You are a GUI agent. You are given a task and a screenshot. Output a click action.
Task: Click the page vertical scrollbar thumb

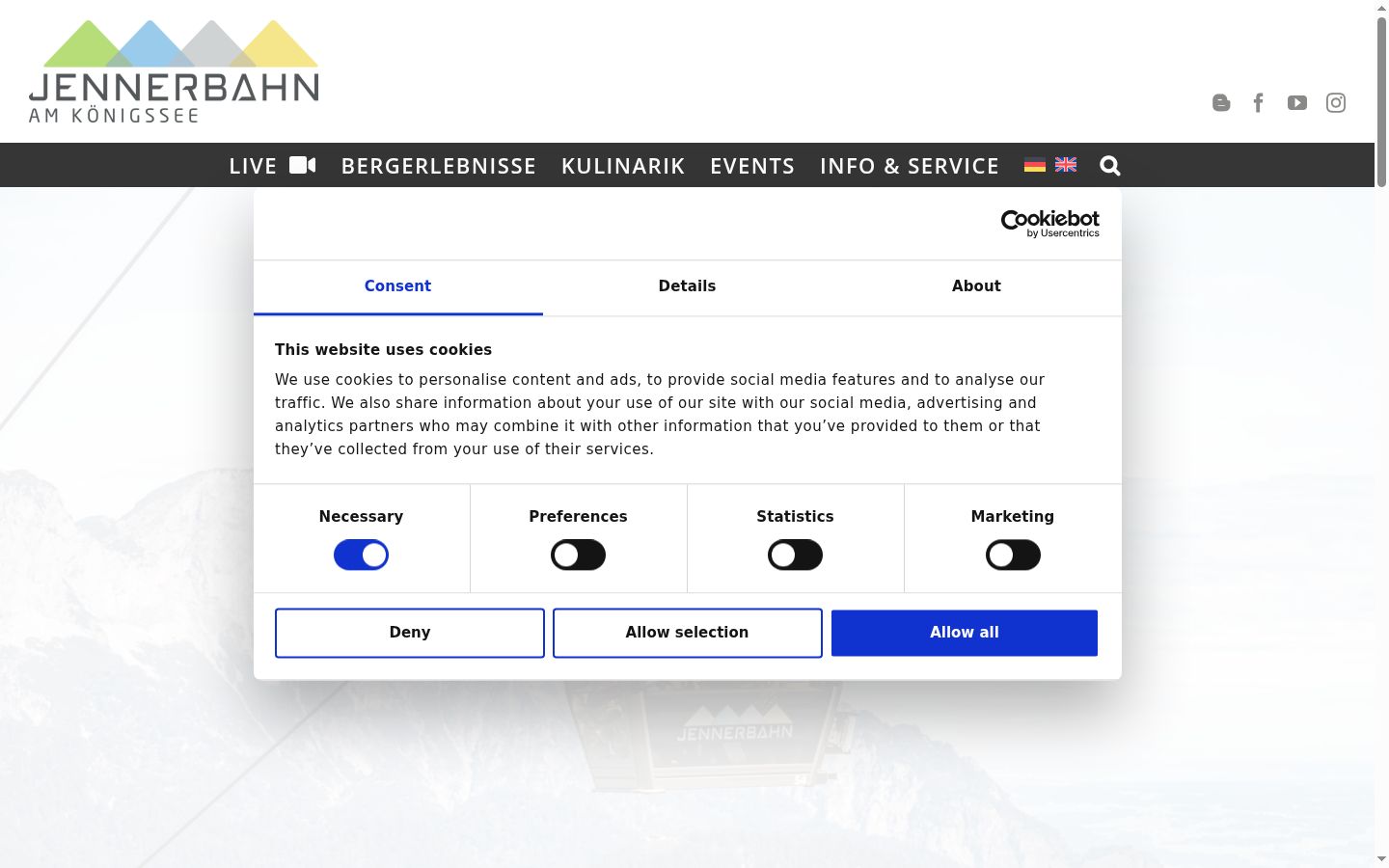tap(1381, 101)
